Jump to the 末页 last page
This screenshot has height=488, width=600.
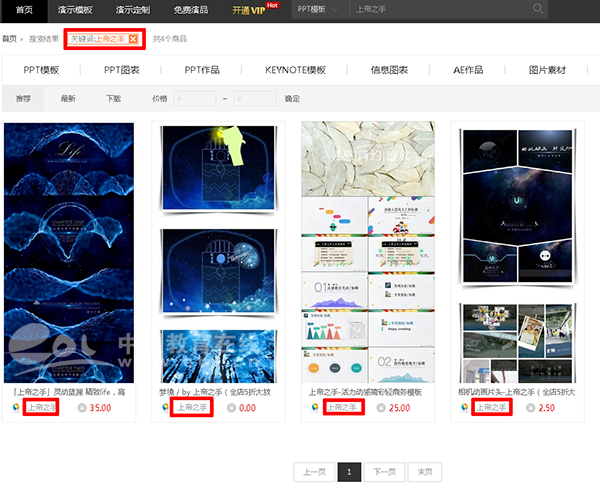tap(425, 472)
